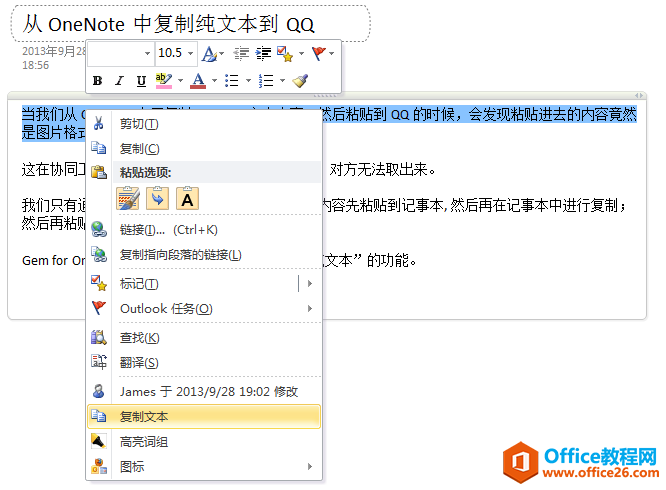Select the 复制文本 menu item
The height and width of the screenshot is (490, 666).
204,417
